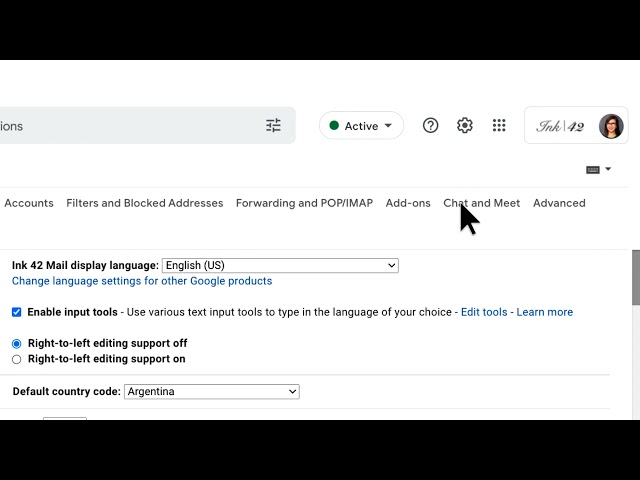Open the Default country code dropdown
This screenshot has height=480, width=640.
211,392
